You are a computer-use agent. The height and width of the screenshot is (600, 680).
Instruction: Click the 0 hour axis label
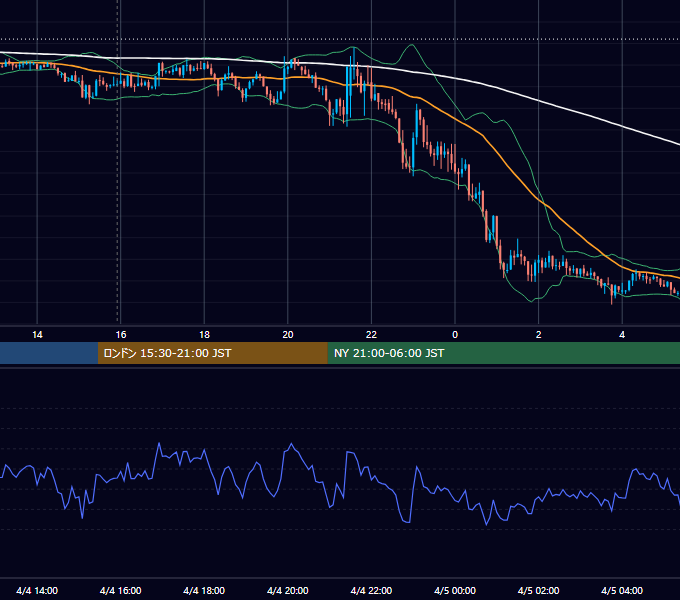(x=455, y=335)
